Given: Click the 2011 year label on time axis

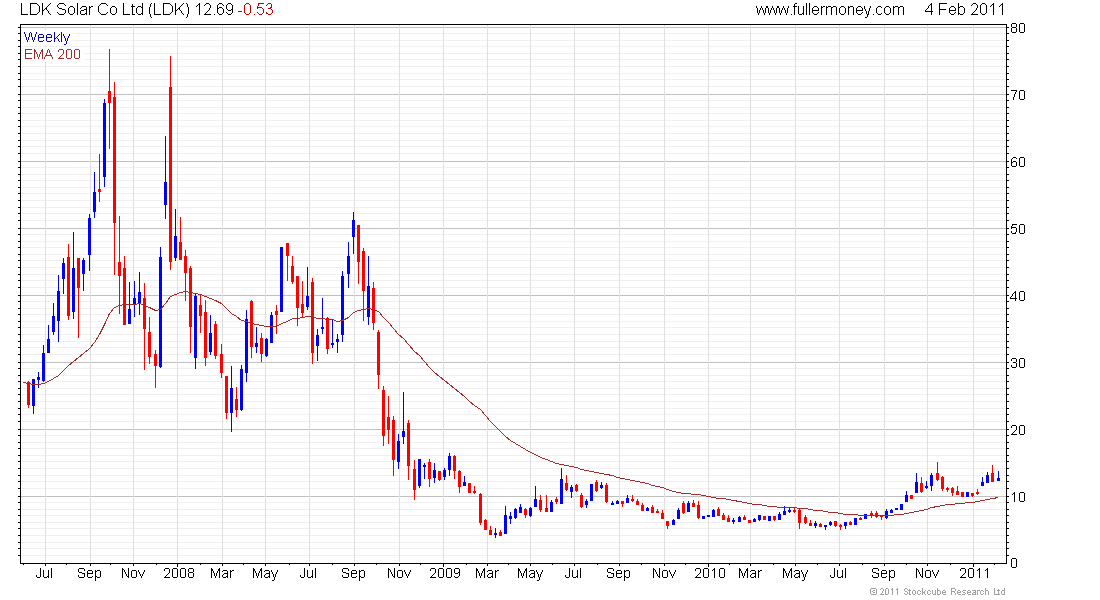Looking at the screenshot, I should click(x=974, y=573).
